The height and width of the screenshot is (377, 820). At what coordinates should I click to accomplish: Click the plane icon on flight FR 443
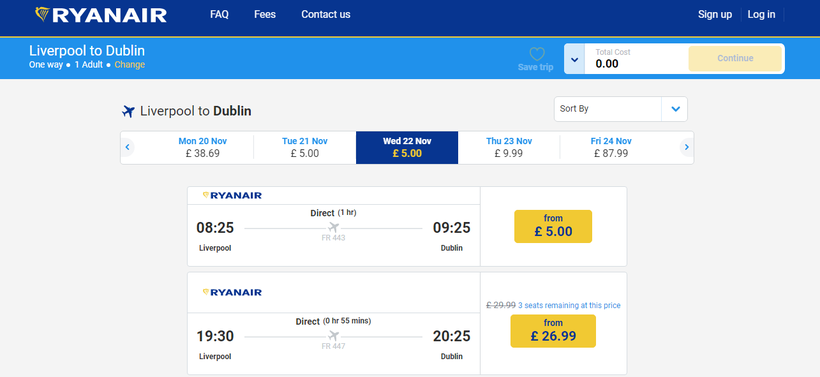click(x=334, y=228)
